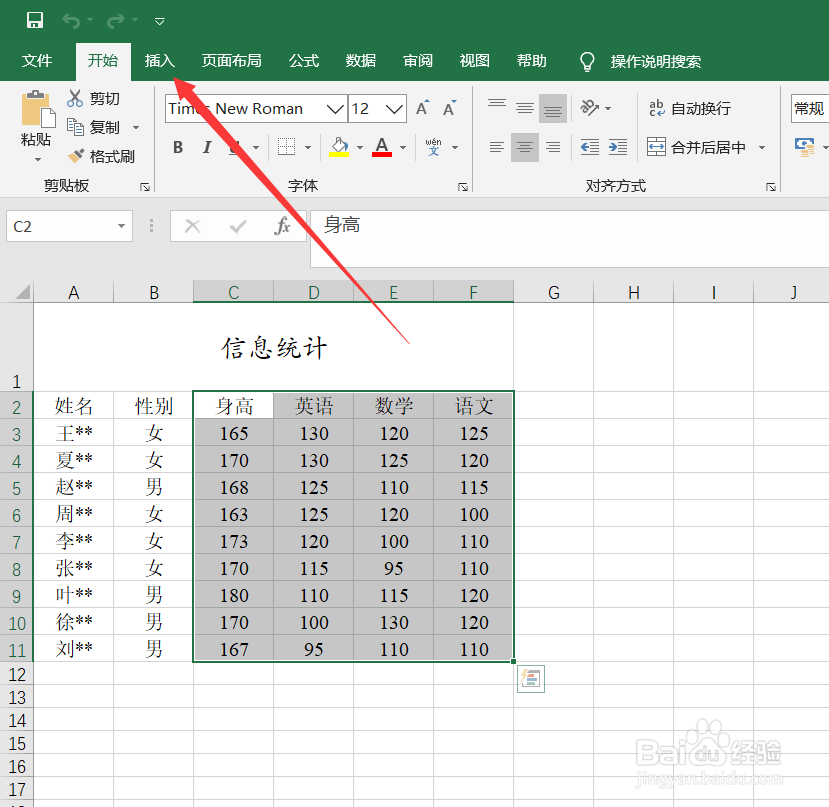
Task: Open the 插入 ribbon tab
Action: click(x=160, y=61)
